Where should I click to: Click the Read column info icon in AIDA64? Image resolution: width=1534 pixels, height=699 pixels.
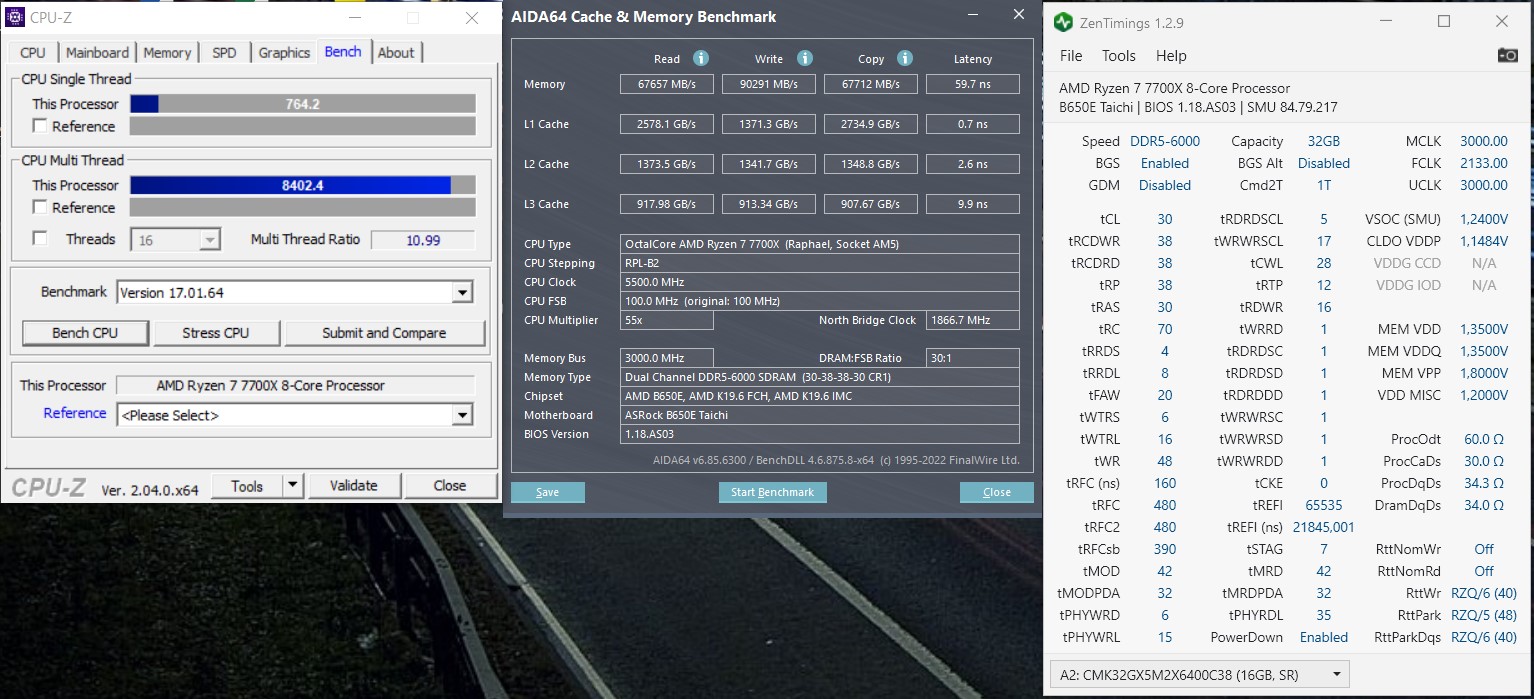click(x=701, y=58)
